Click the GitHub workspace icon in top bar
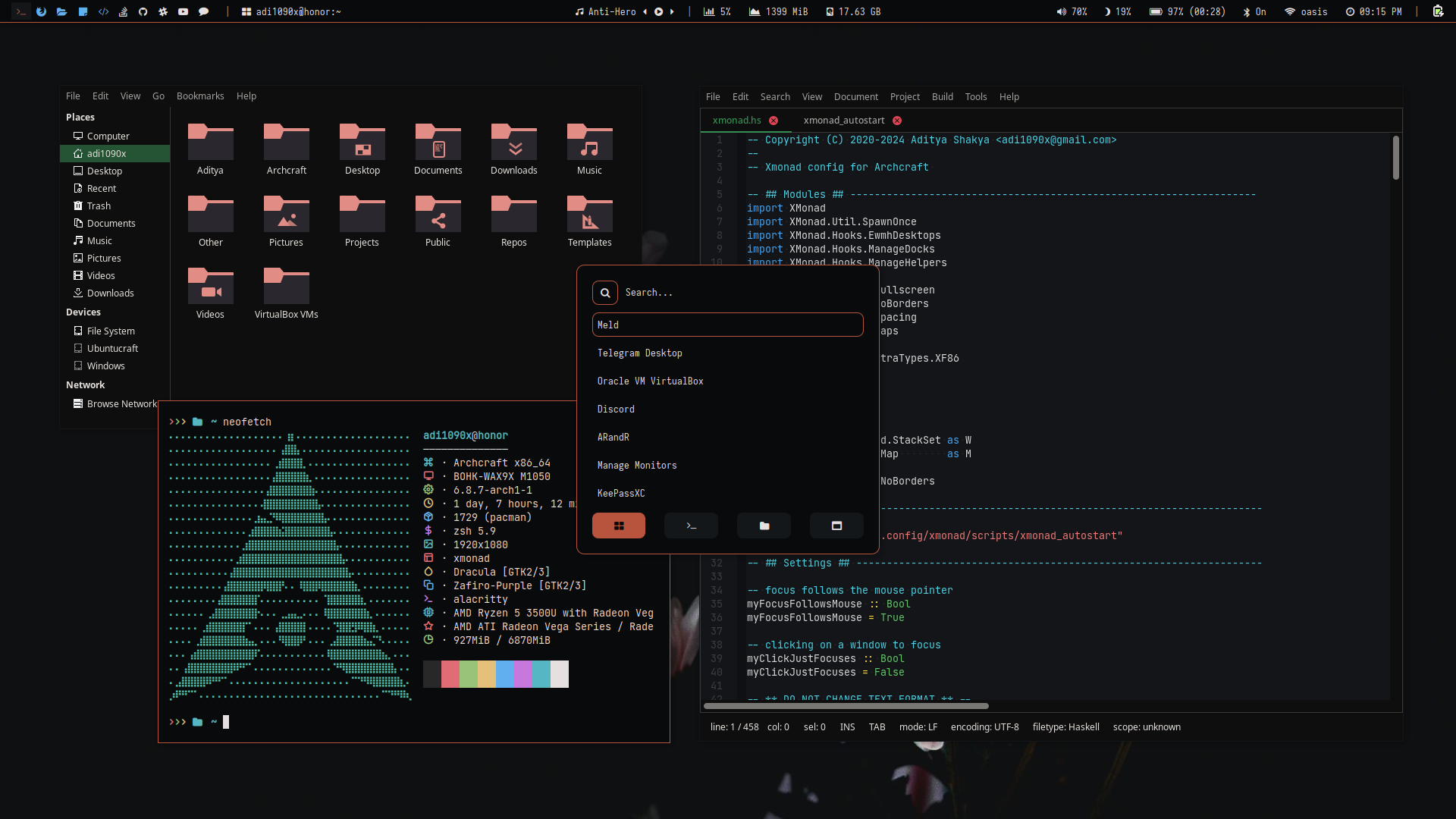Screen dimensions: 1456x819 [x=143, y=11]
